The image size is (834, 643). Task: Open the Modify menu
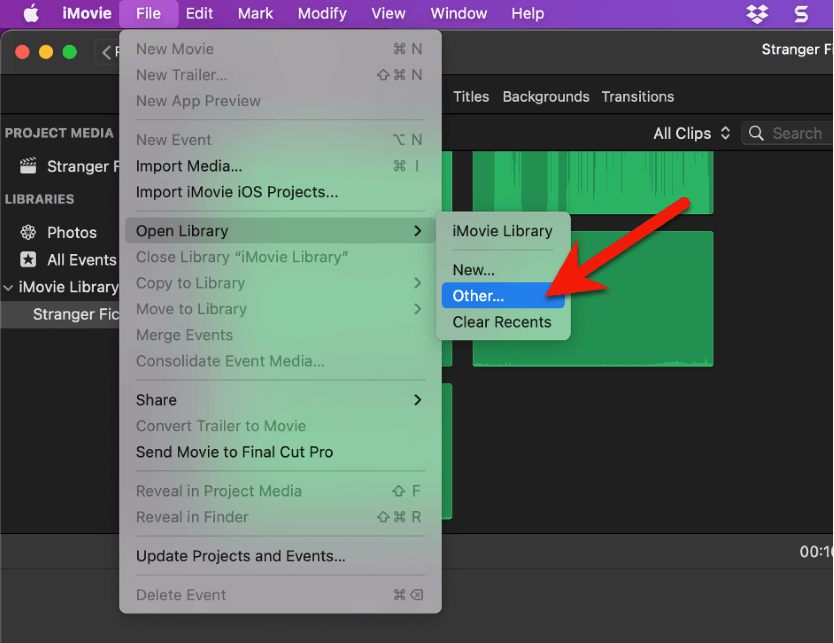(322, 13)
